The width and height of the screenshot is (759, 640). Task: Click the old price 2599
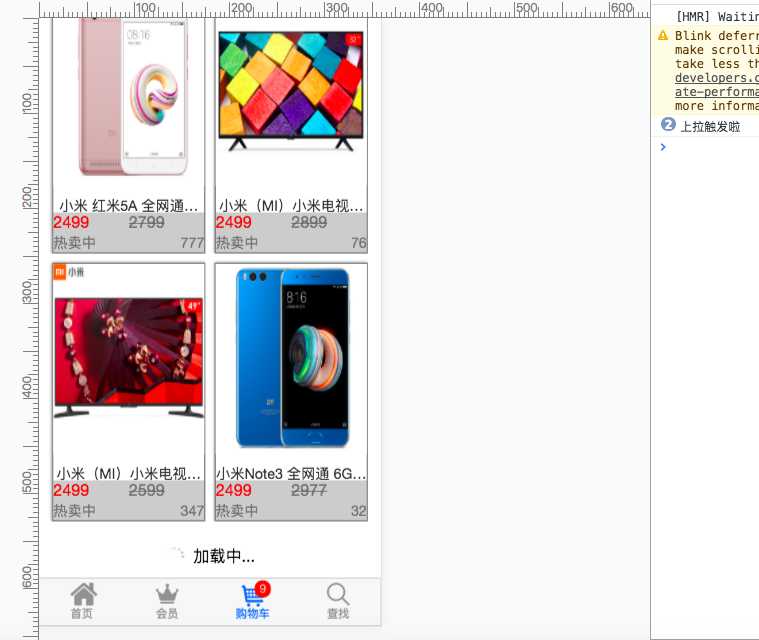tap(146, 490)
